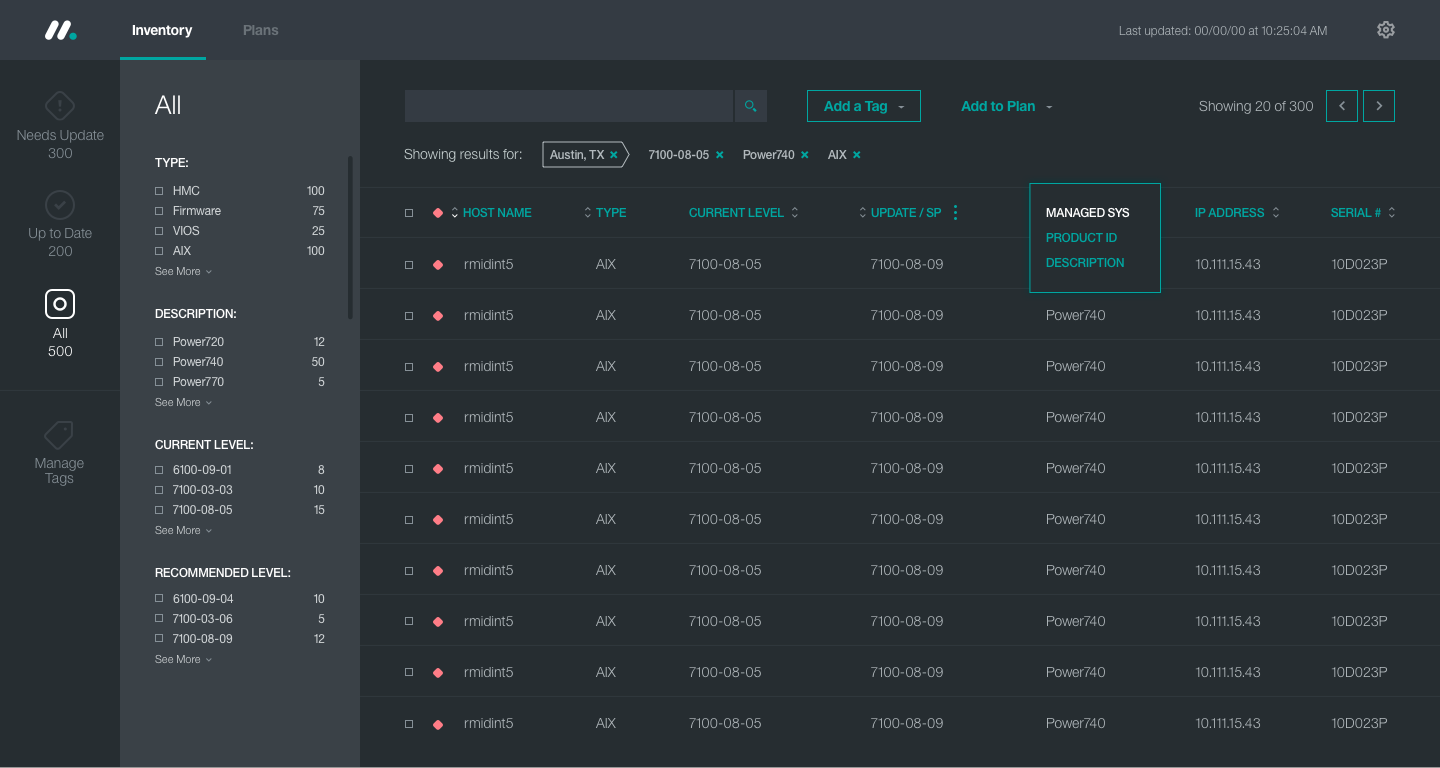Click the TYPE column header
The height and width of the screenshot is (768, 1440).
click(x=611, y=213)
